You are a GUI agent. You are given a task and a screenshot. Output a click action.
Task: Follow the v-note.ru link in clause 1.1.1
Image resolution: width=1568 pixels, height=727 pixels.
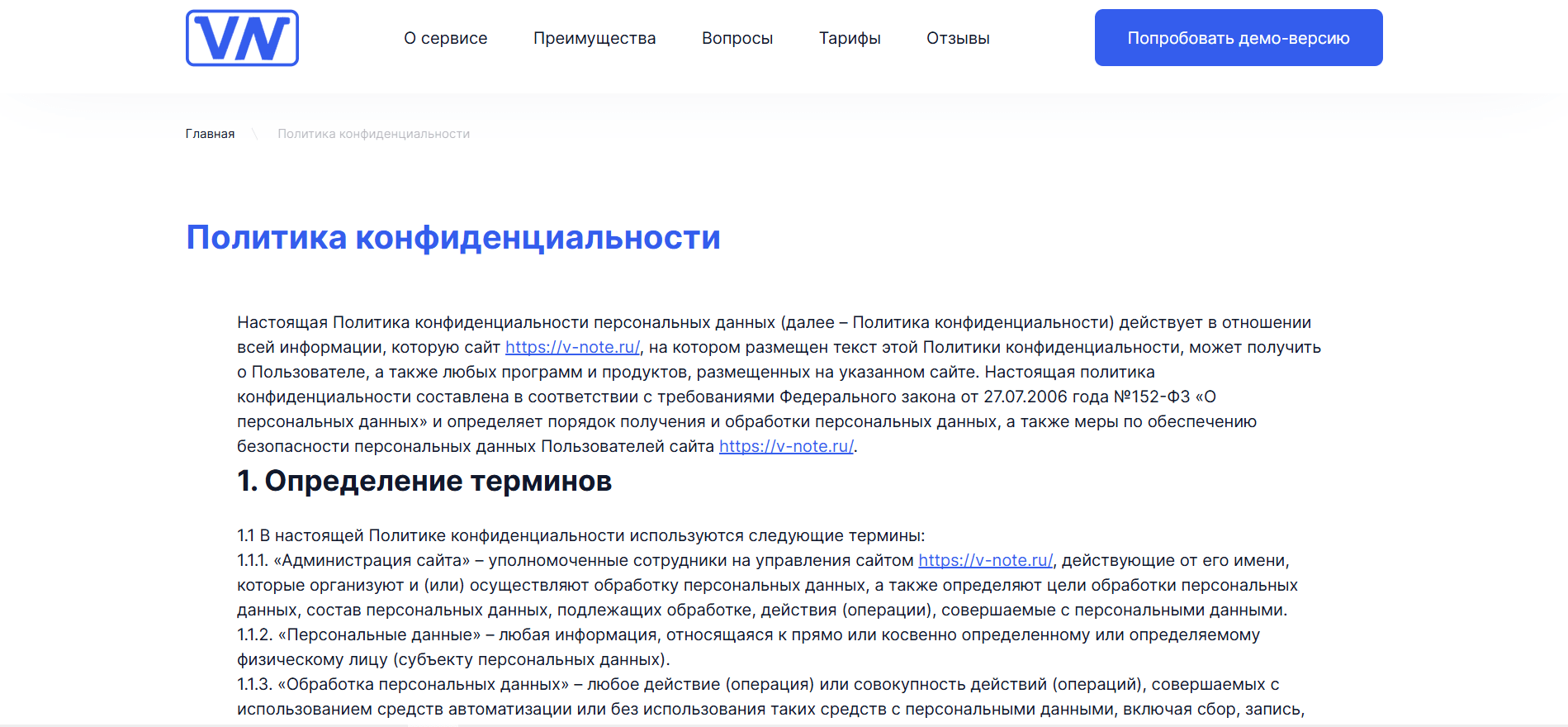pos(986,560)
